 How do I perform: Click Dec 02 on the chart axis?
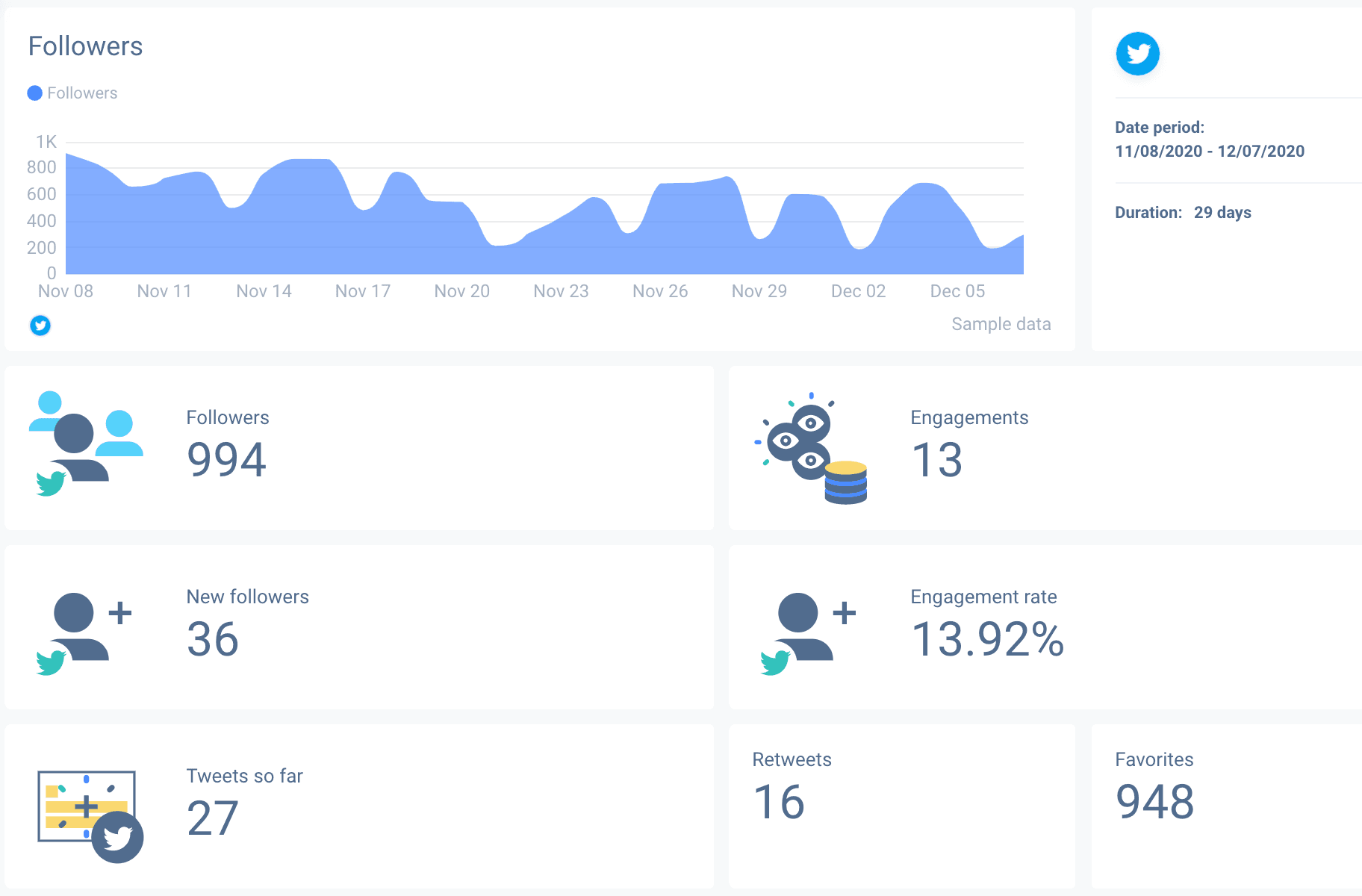(858, 291)
